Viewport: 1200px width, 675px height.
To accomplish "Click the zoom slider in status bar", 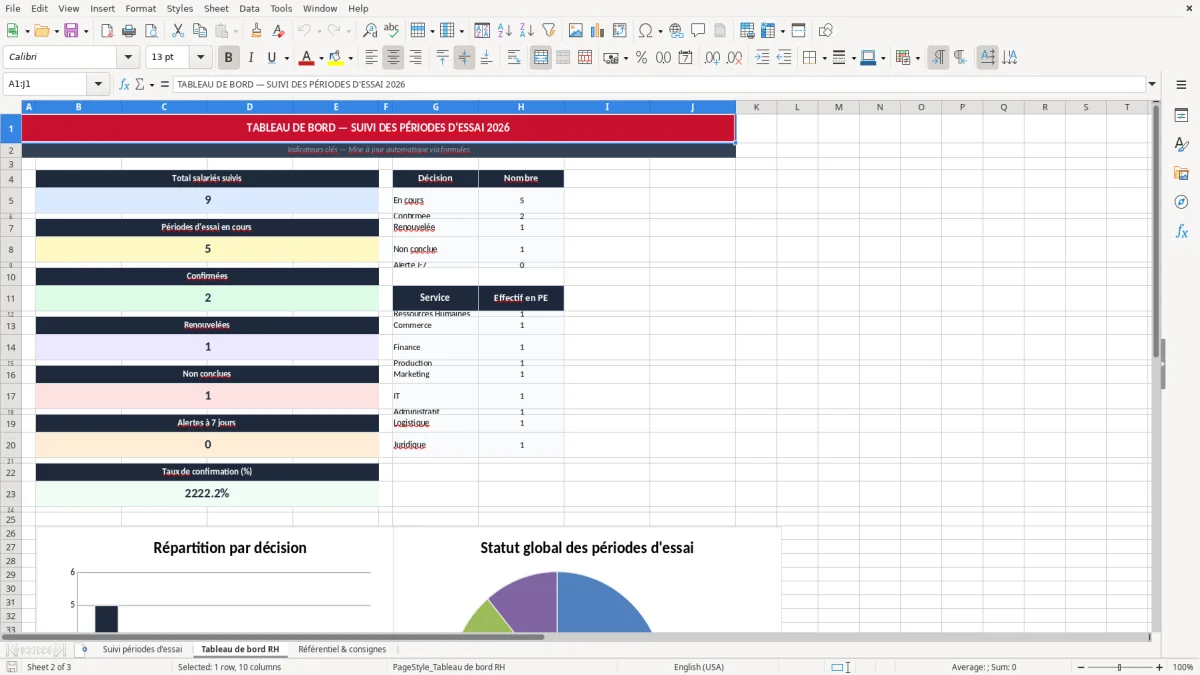I will point(1119,667).
